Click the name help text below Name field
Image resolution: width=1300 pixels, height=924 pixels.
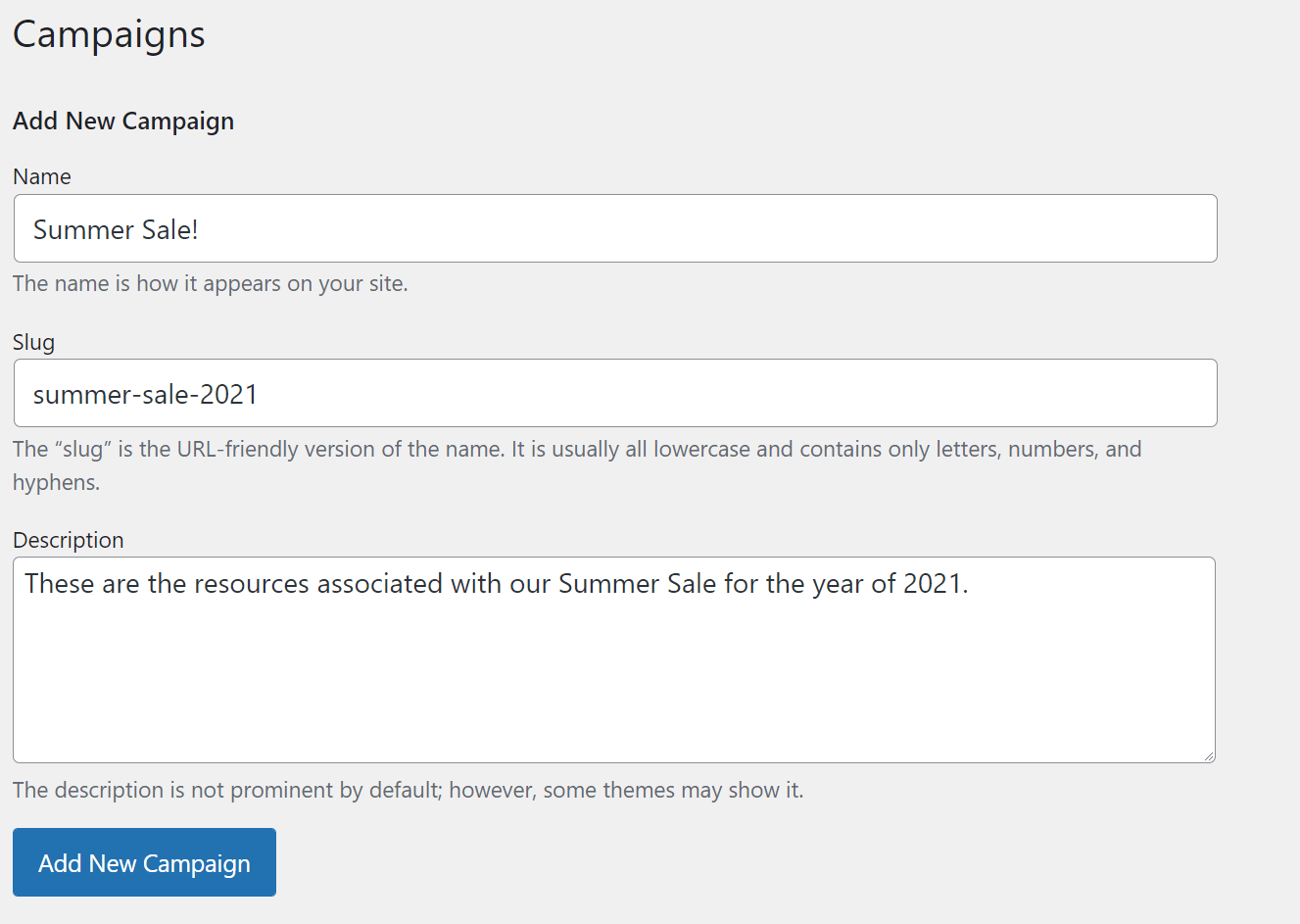point(210,284)
